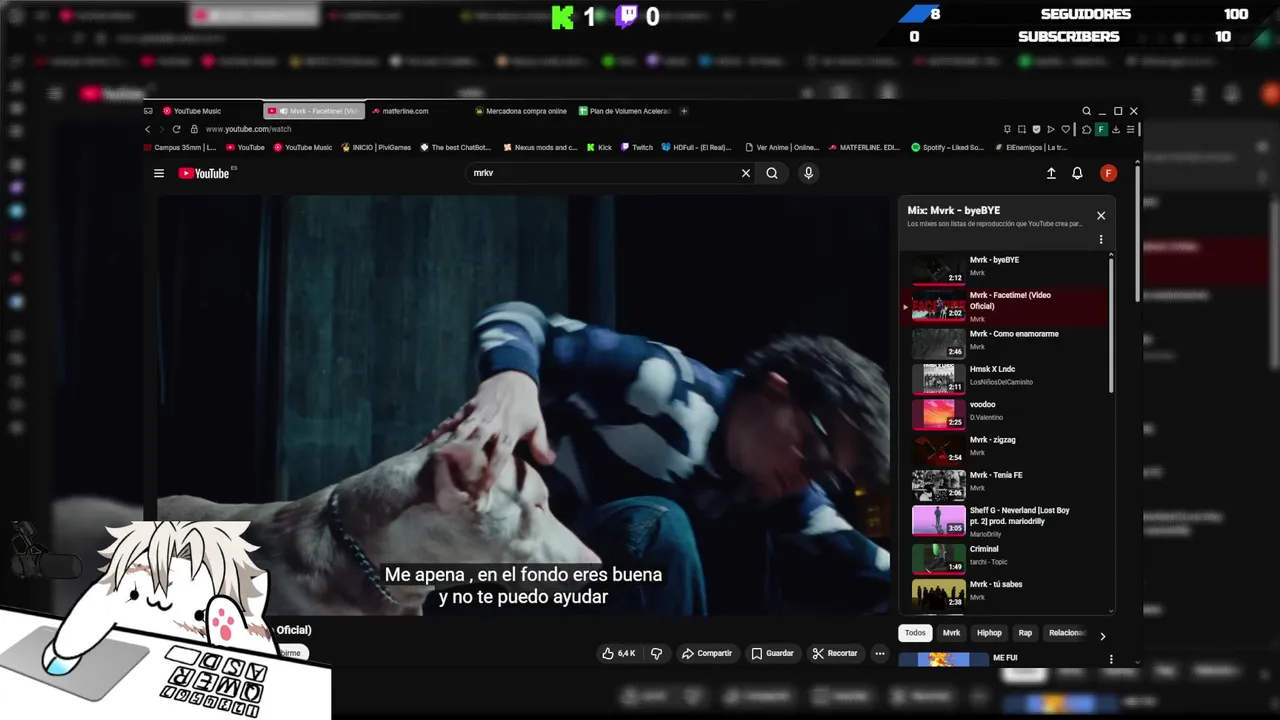The image size is (1280, 720).
Task: Open the Twitch bookmark
Action: pos(637,147)
